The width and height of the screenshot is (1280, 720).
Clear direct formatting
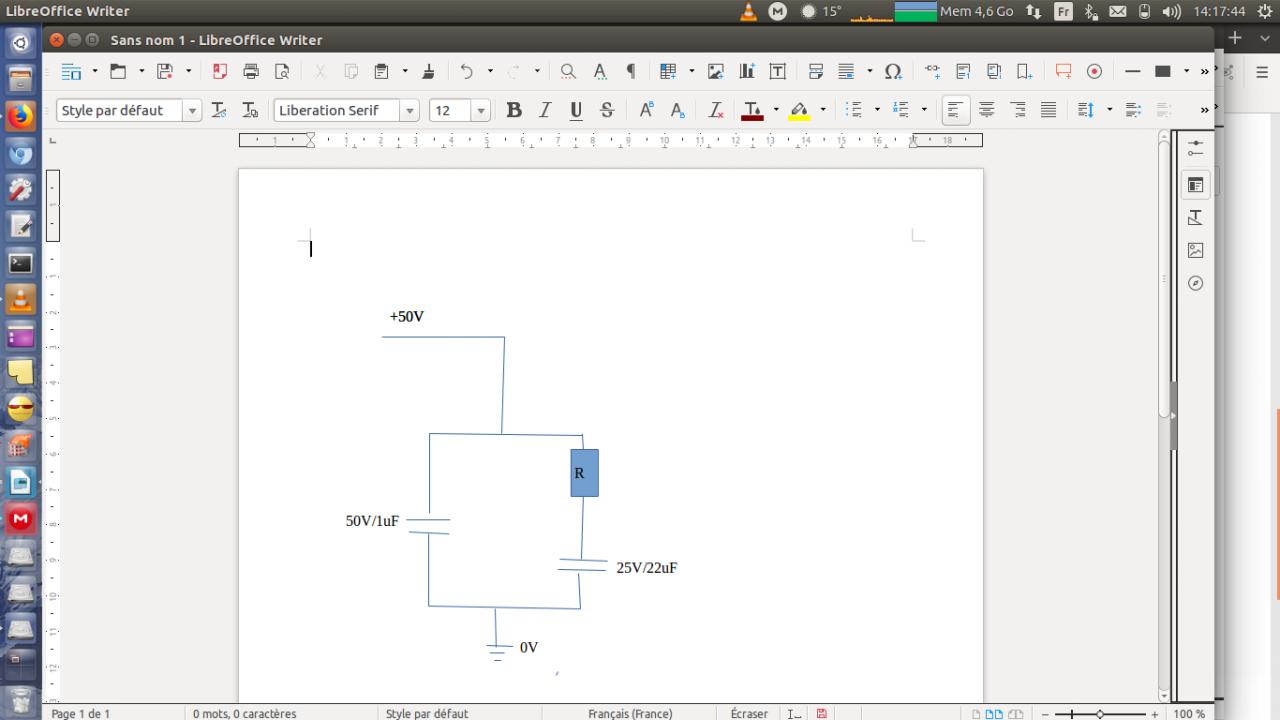[x=716, y=110]
